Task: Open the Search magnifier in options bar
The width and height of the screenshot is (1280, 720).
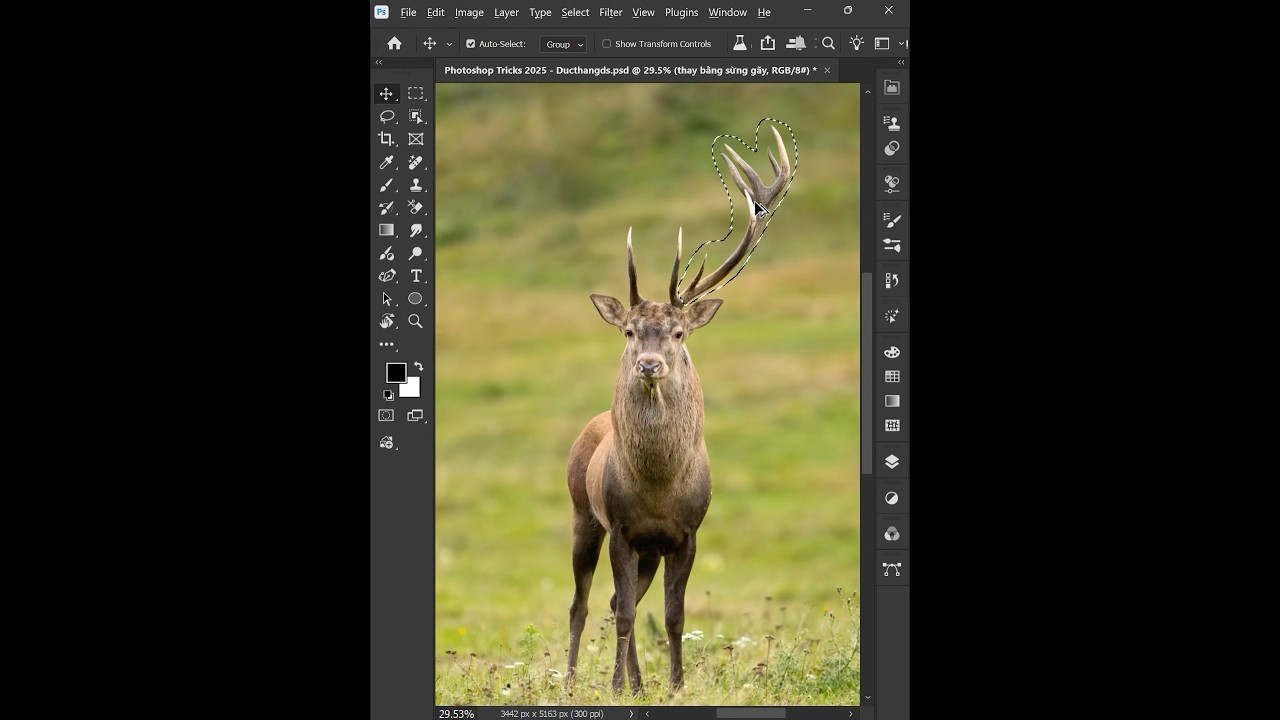Action: coord(828,44)
